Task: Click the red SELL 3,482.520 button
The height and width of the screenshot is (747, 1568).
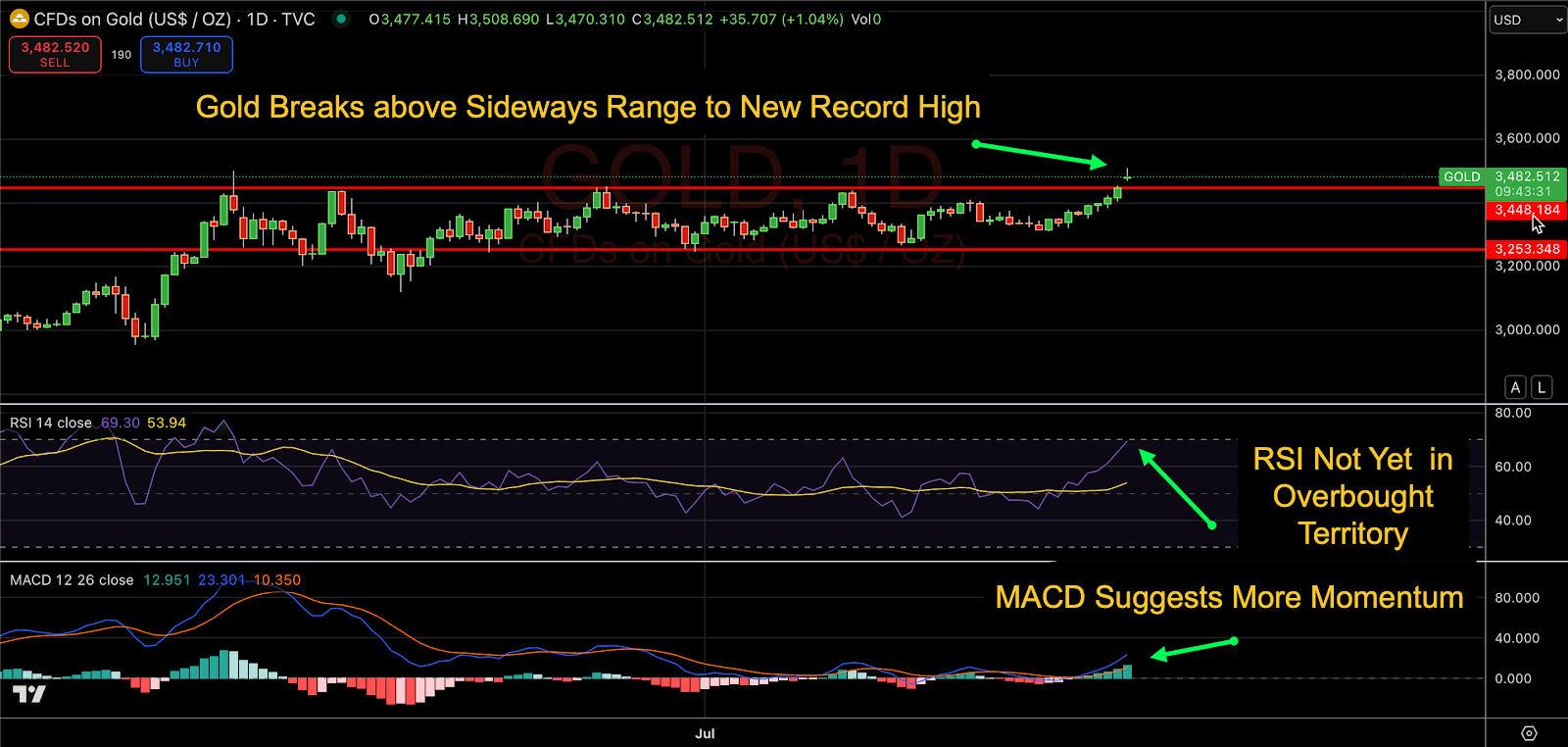Action: tap(55, 54)
